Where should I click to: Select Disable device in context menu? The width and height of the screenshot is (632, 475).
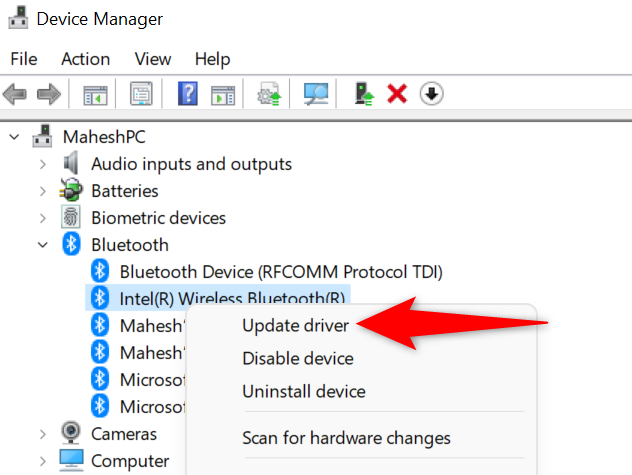(298, 358)
